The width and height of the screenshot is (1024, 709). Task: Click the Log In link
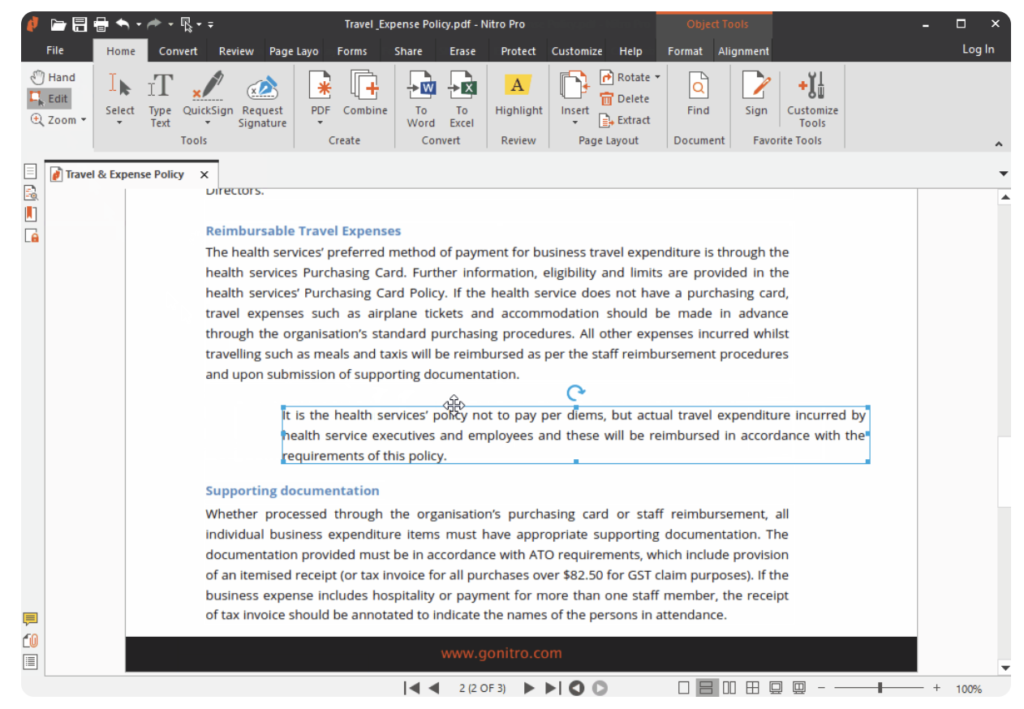coord(978,49)
